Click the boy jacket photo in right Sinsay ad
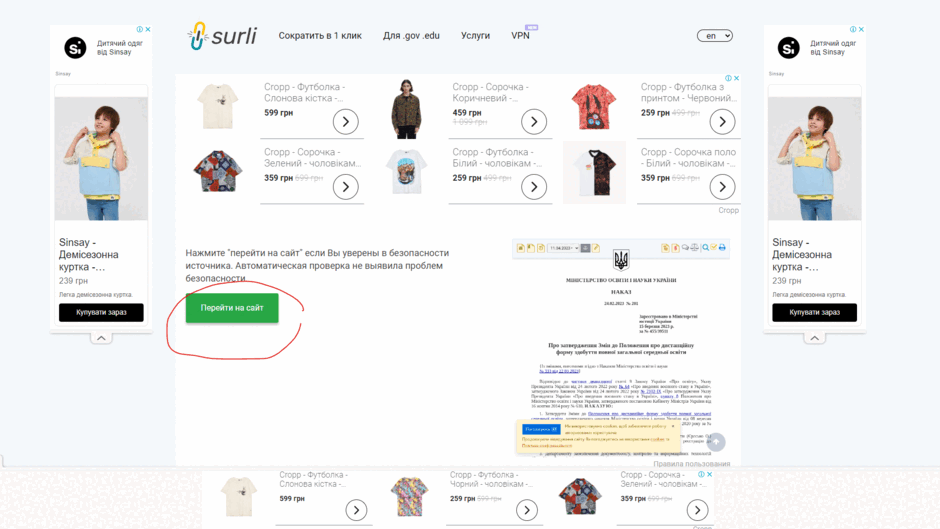The width and height of the screenshot is (940, 529). pos(815,159)
